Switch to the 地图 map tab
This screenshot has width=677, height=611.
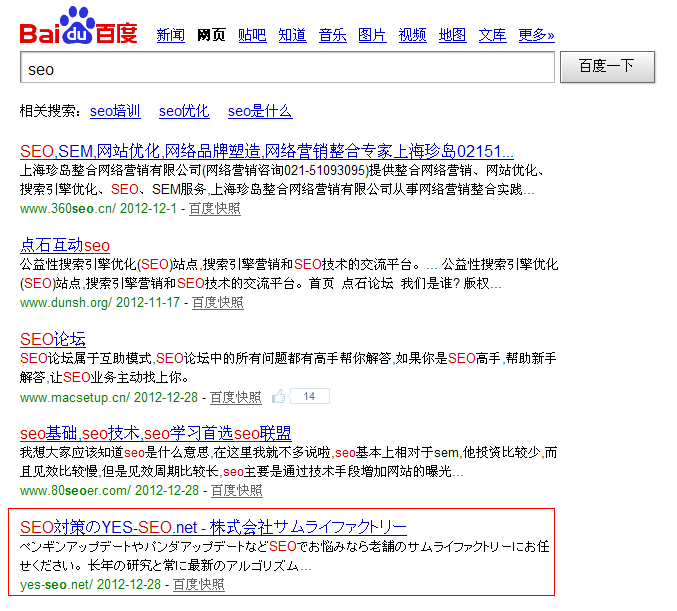point(452,35)
